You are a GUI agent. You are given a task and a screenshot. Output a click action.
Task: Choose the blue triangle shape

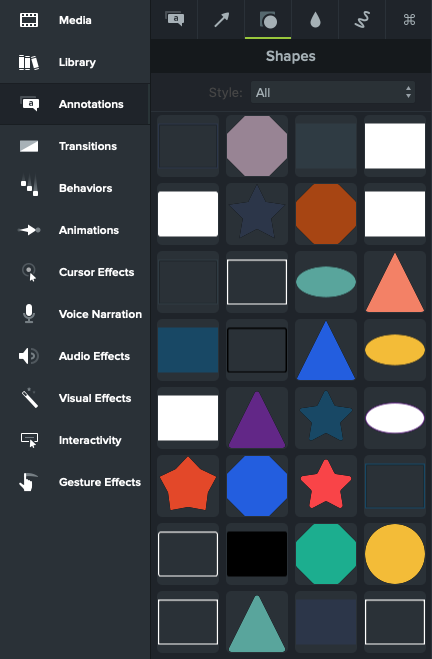326,350
